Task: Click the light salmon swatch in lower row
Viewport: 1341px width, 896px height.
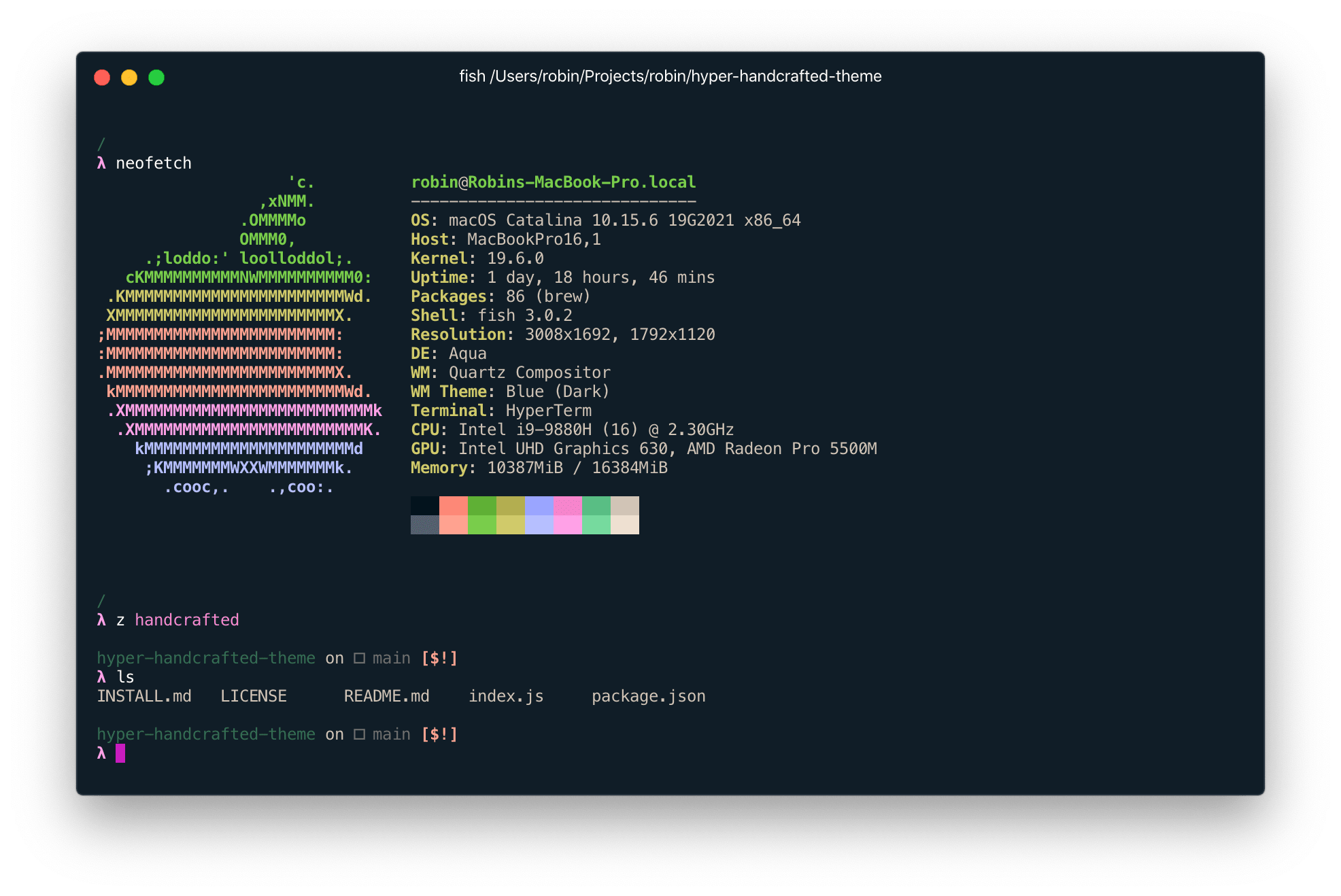Action: click(454, 525)
